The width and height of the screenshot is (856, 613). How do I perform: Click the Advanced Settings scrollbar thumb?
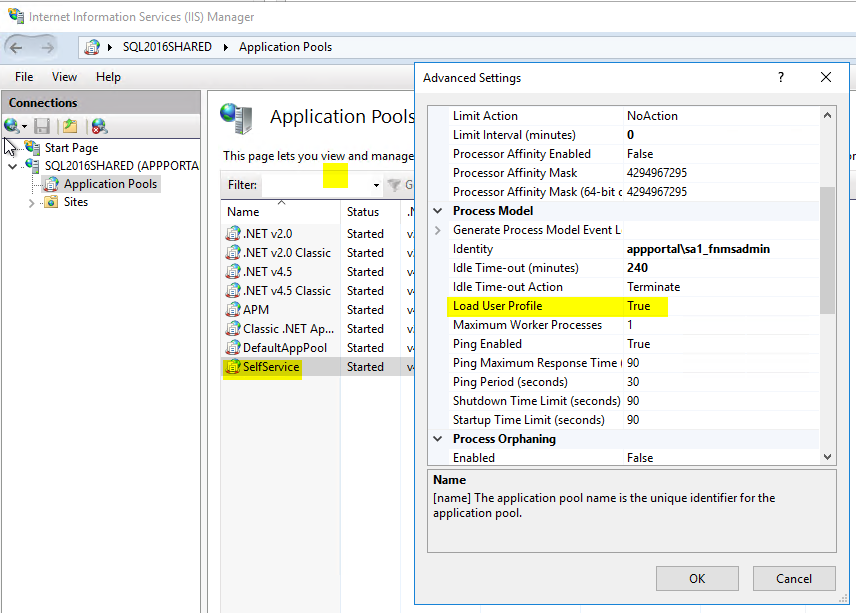[828, 251]
